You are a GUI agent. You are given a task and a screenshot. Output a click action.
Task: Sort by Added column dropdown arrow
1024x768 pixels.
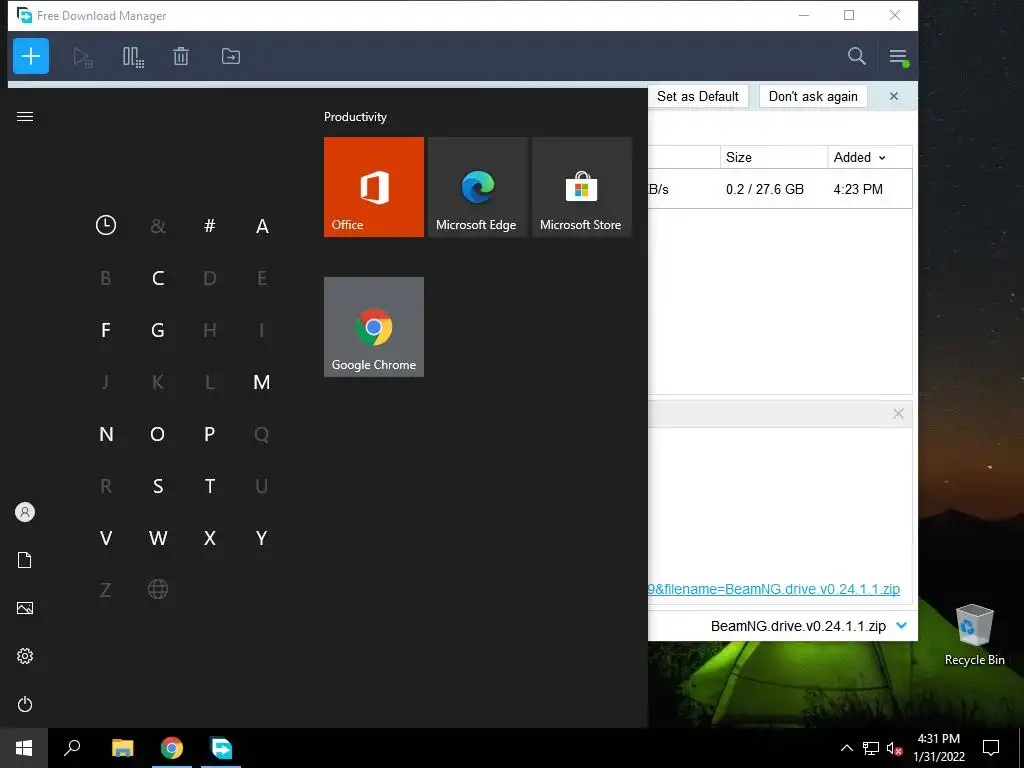[x=882, y=158]
